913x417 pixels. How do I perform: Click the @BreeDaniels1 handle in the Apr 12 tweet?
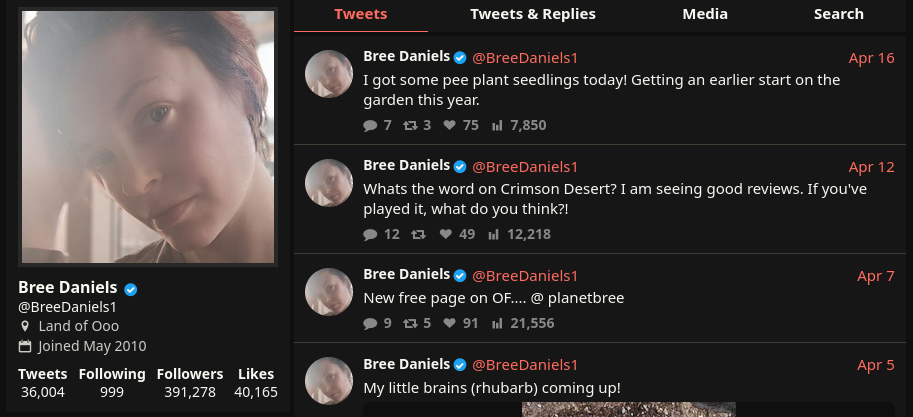[524, 167]
